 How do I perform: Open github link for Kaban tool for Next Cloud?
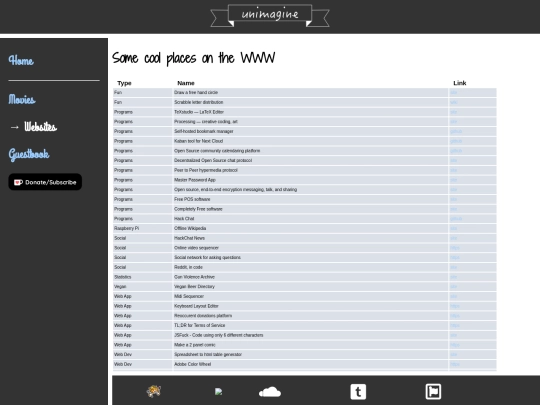tap(456, 141)
